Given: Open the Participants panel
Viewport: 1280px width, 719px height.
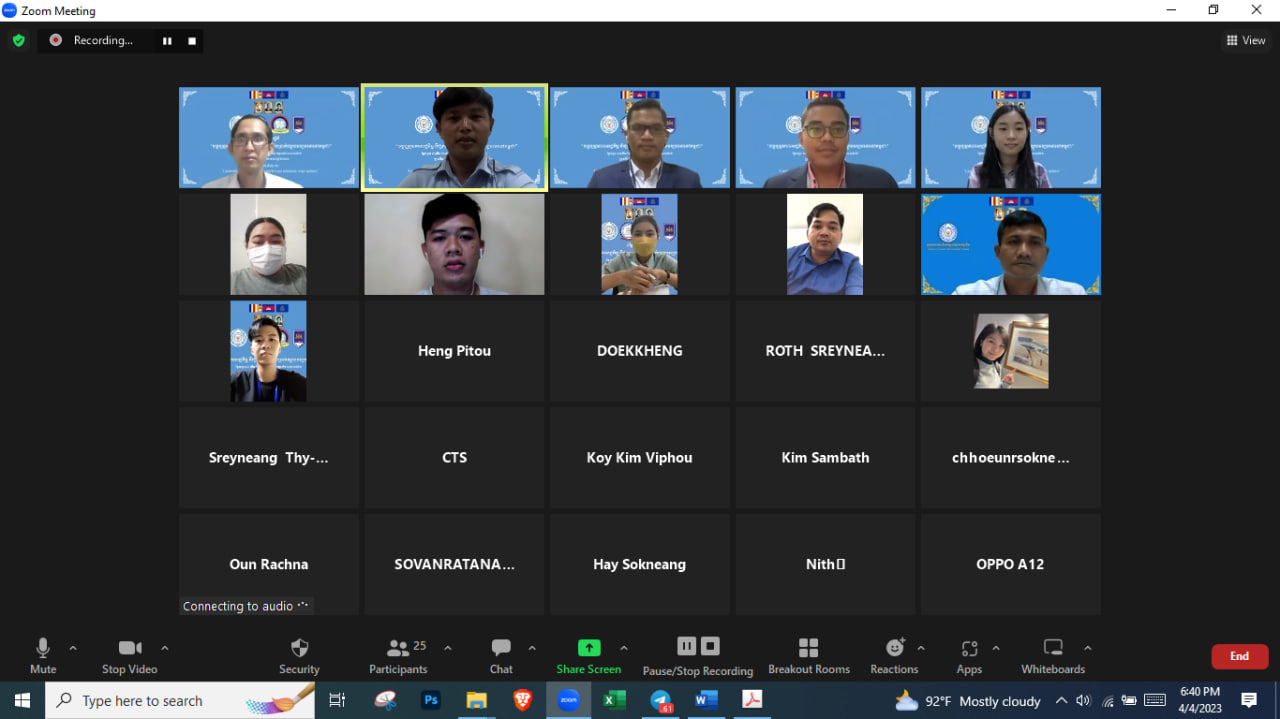Looking at the screenshot, I should click(x=398, y=655).
